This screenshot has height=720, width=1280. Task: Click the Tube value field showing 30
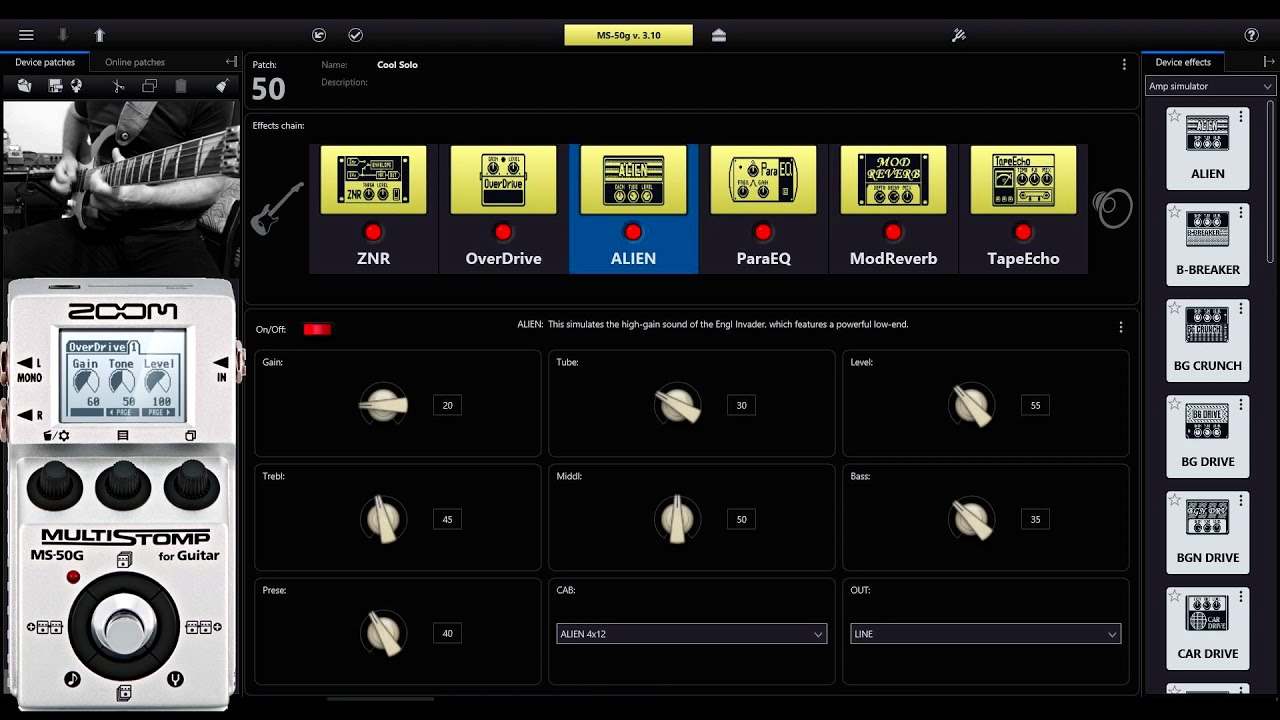741,405
